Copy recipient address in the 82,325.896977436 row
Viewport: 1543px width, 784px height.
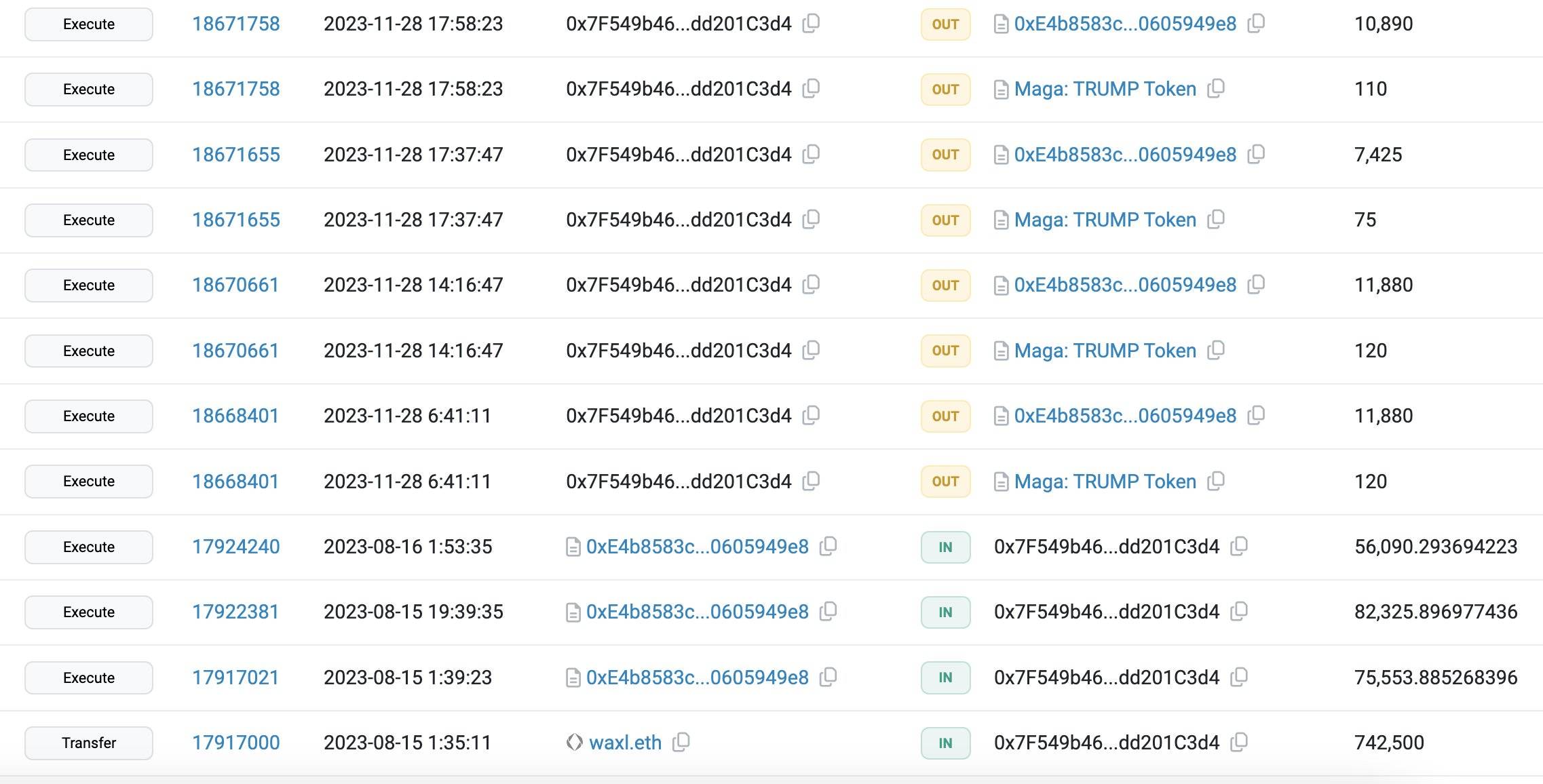[1239, 612]
